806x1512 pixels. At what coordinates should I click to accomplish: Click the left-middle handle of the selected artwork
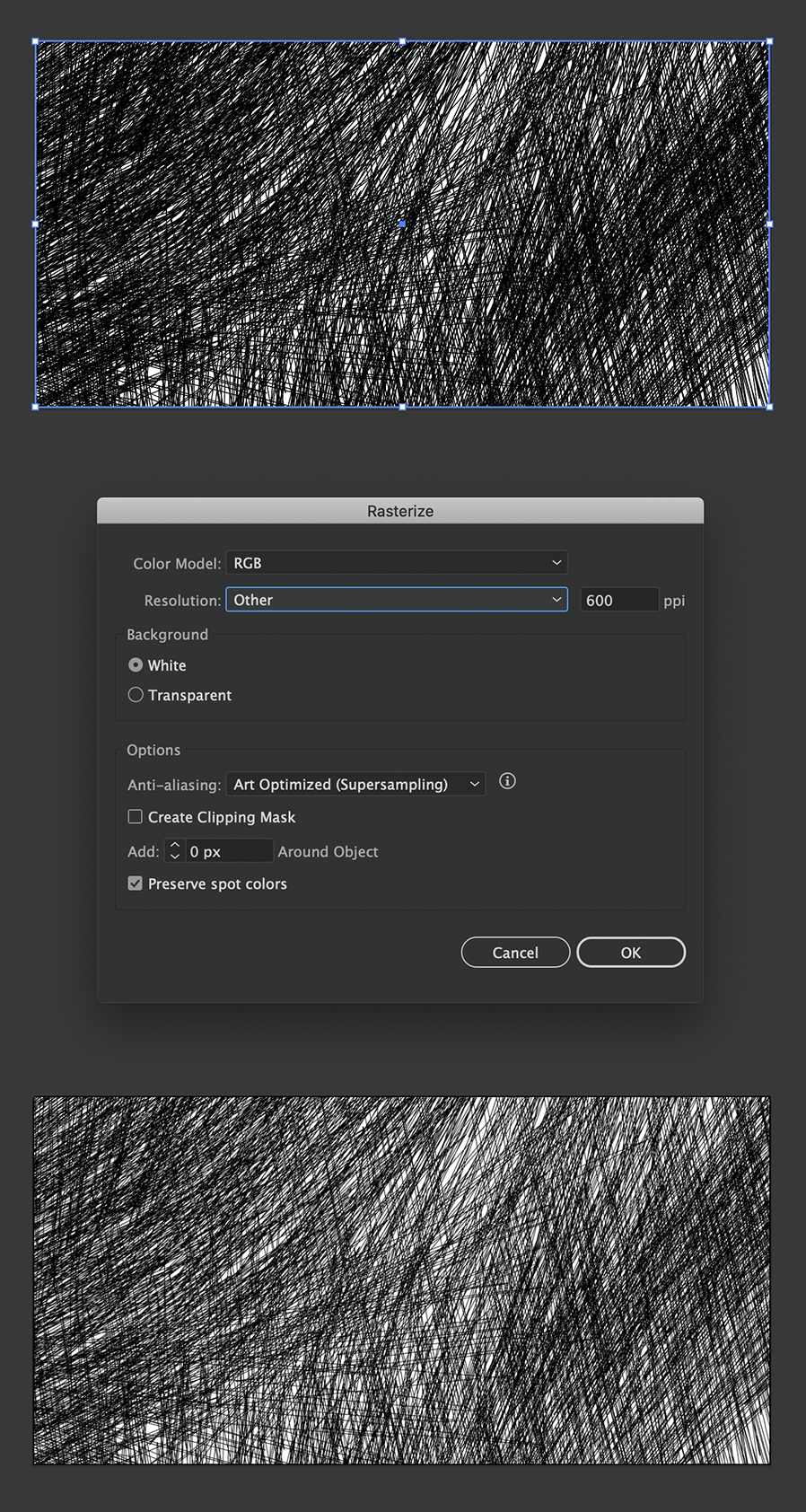click(35, 224)
